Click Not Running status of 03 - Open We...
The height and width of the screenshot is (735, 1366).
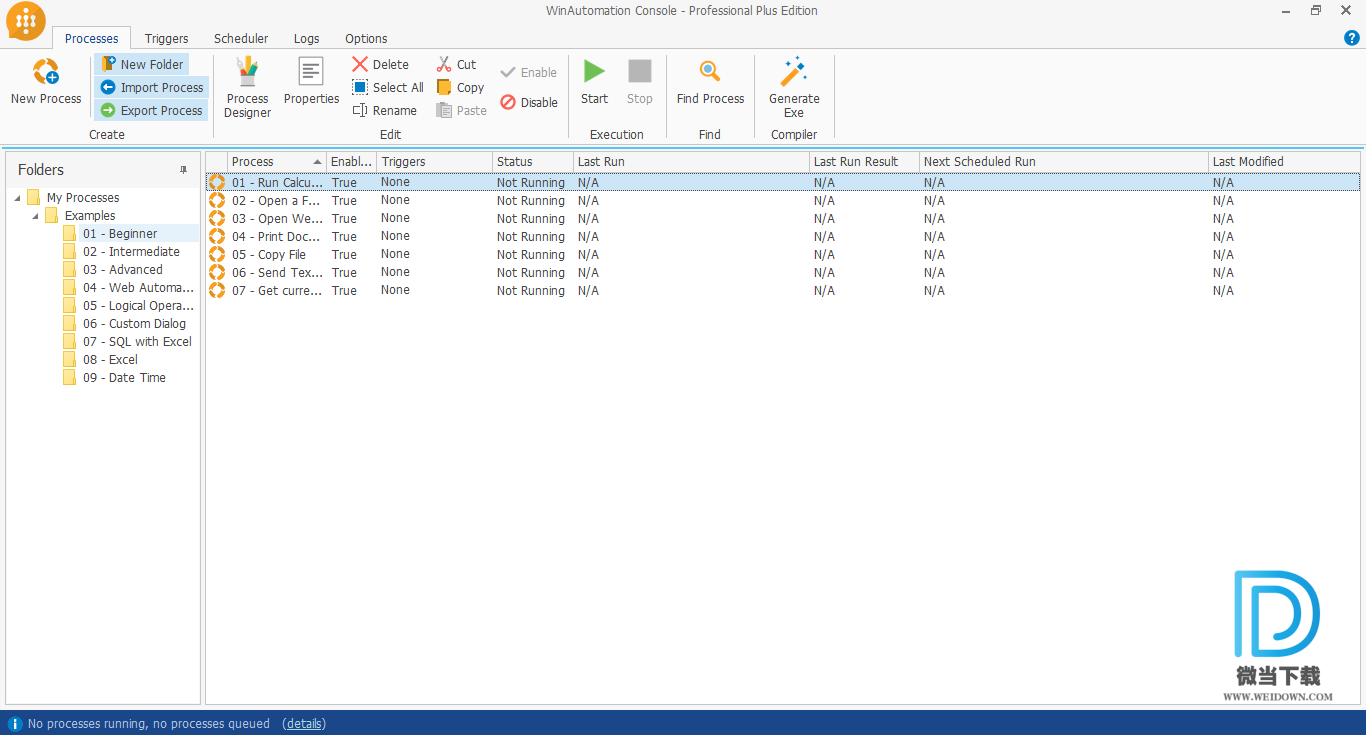point(531,219)
